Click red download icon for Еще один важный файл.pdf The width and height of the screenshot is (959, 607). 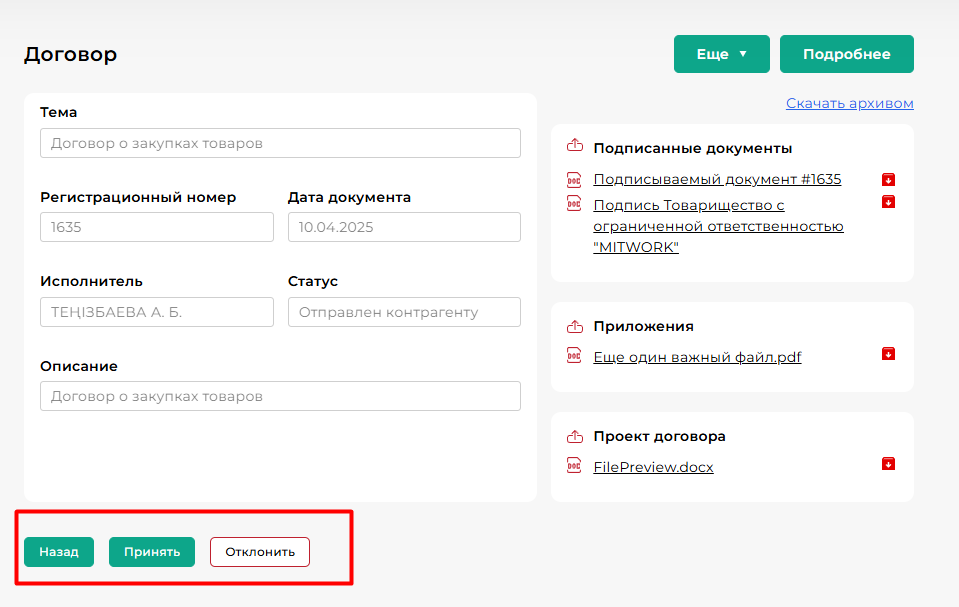[x=888, y=354]
